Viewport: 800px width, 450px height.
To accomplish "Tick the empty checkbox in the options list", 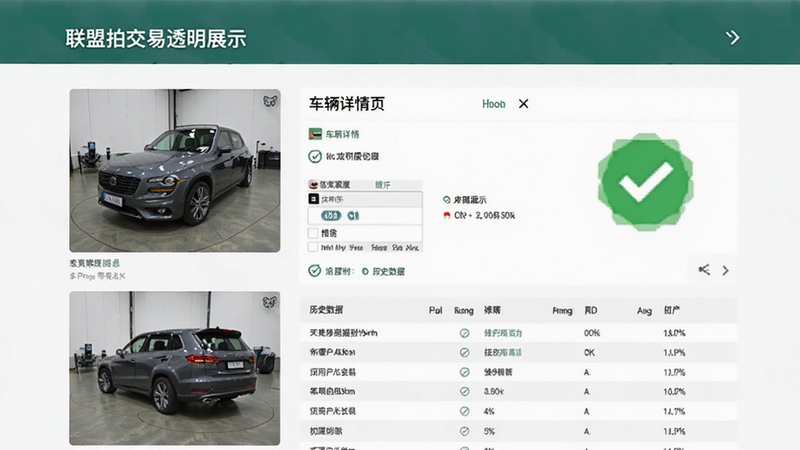I will click(313, 233).
